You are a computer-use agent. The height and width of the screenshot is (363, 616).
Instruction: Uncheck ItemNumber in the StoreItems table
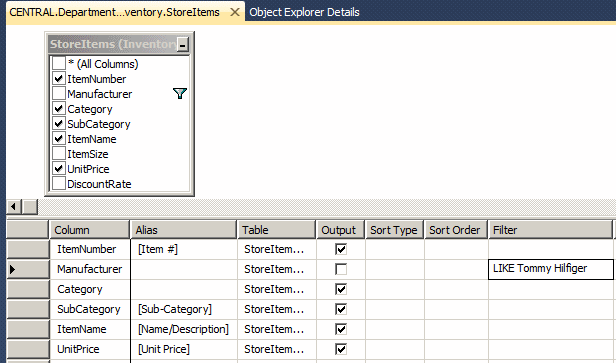coord(59,79)
